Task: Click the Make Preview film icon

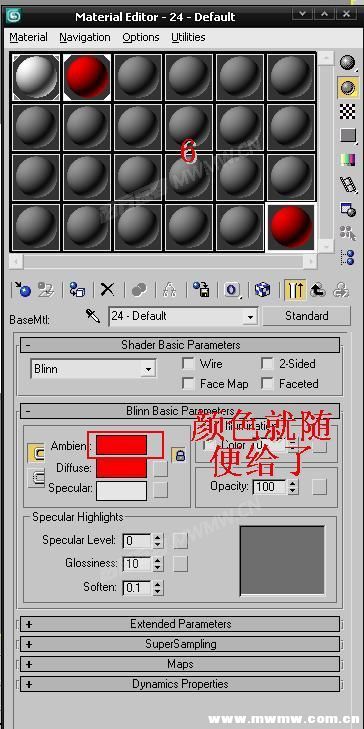Action: pos(348,184)
